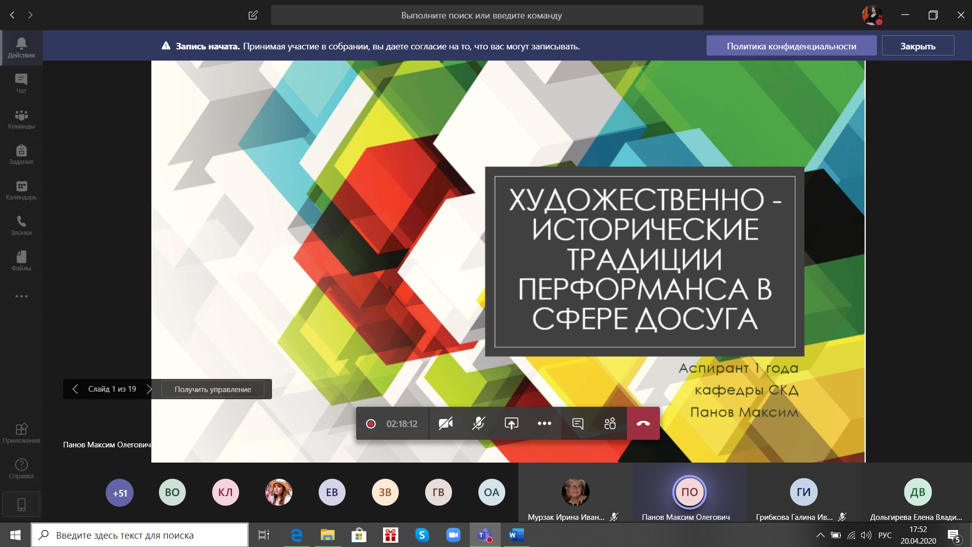The image size is (972, 547).
Task: Click the Получить управление button
Action: [x=213, y=389]
